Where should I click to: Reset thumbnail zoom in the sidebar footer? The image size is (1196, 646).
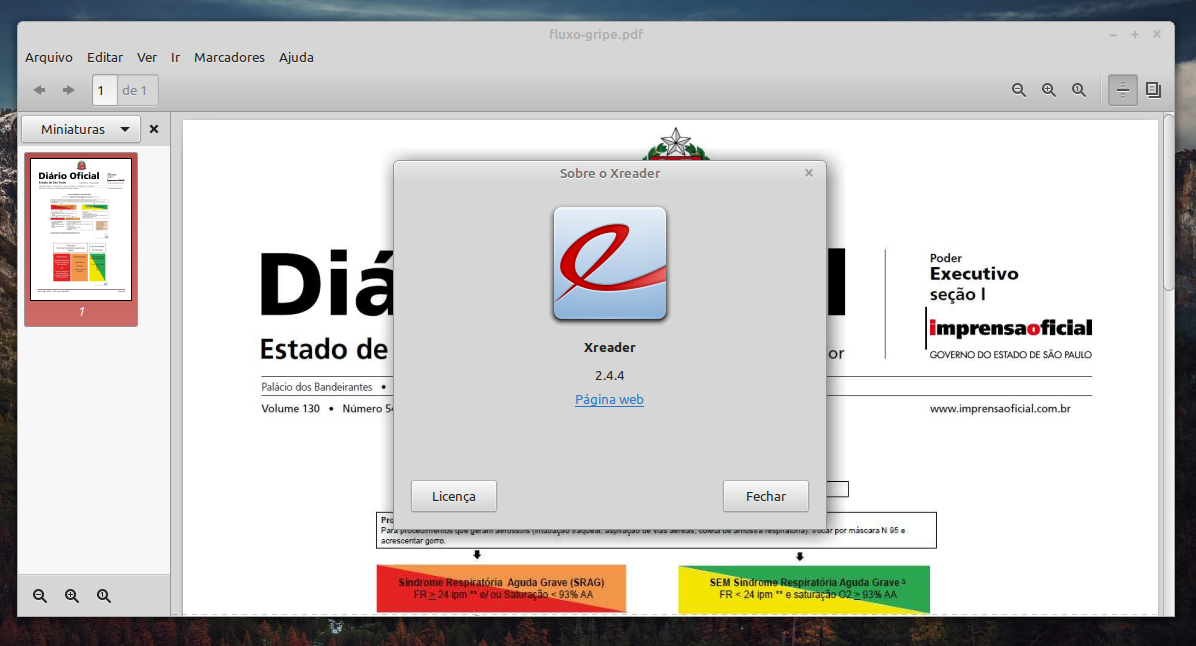pyautogui.click(x=104, y=596)
